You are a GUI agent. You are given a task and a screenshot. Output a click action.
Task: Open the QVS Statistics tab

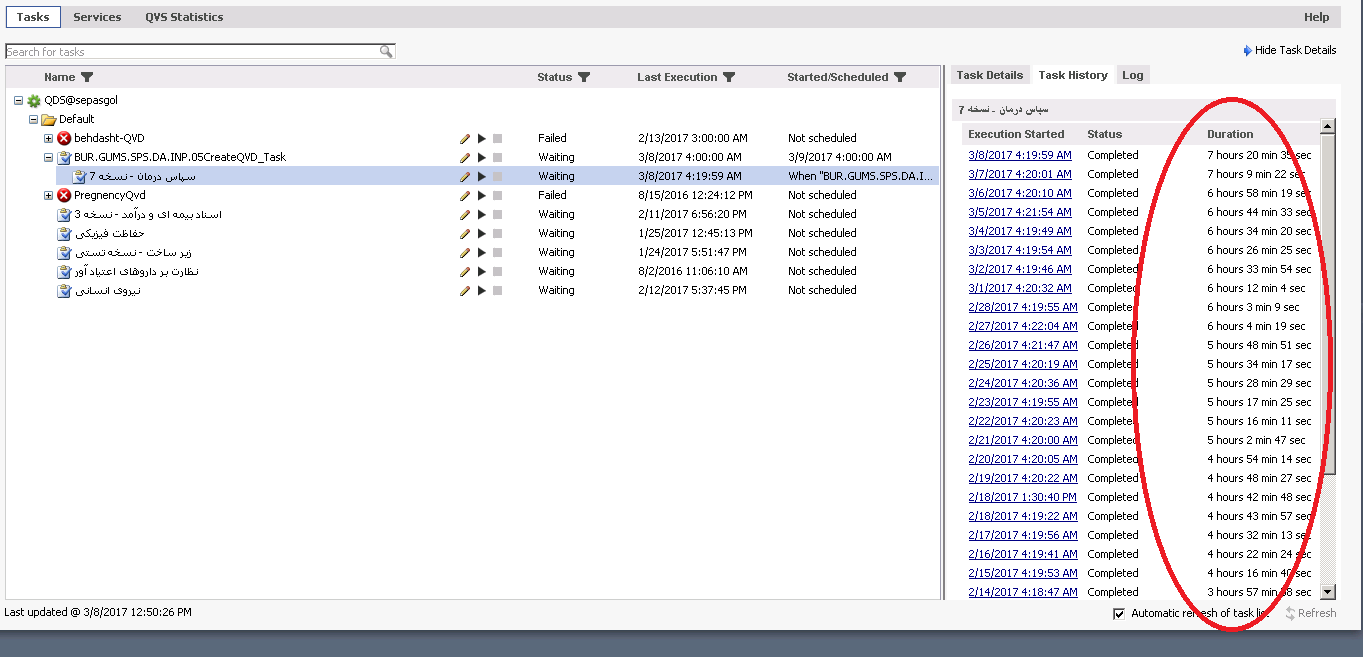[184, 17]
